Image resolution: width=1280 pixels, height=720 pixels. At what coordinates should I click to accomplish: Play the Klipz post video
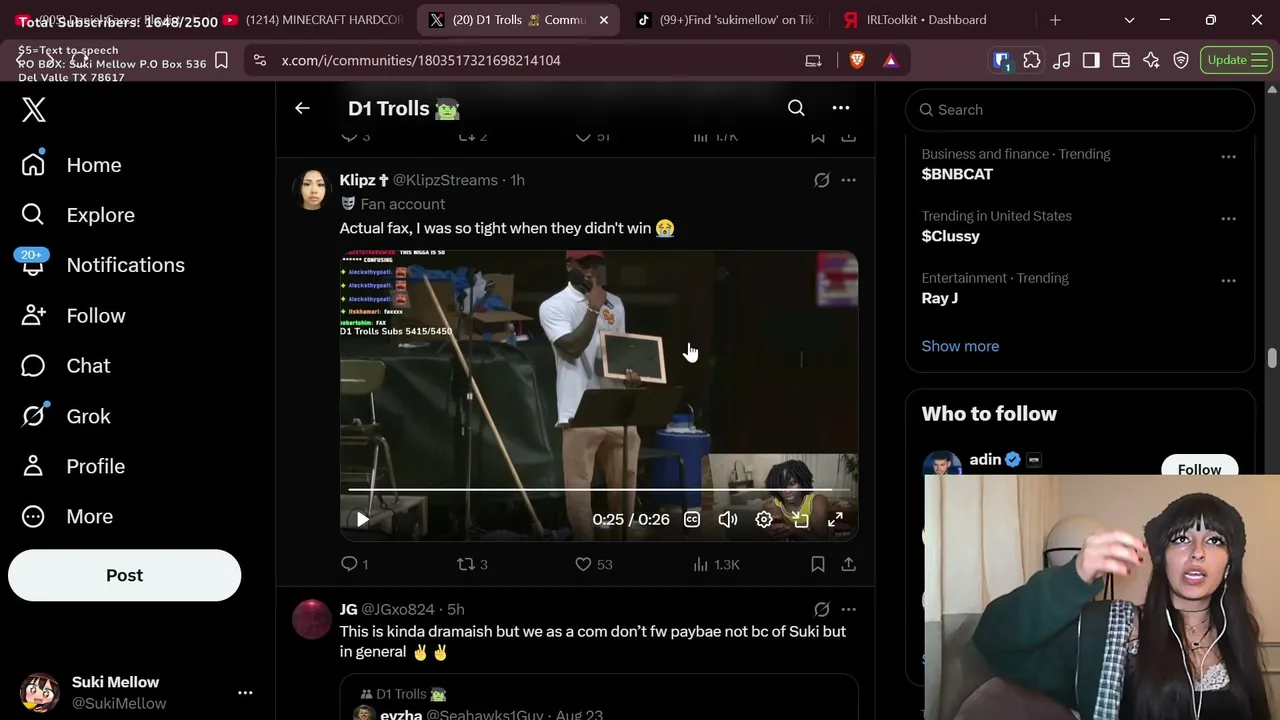[363, 519]
